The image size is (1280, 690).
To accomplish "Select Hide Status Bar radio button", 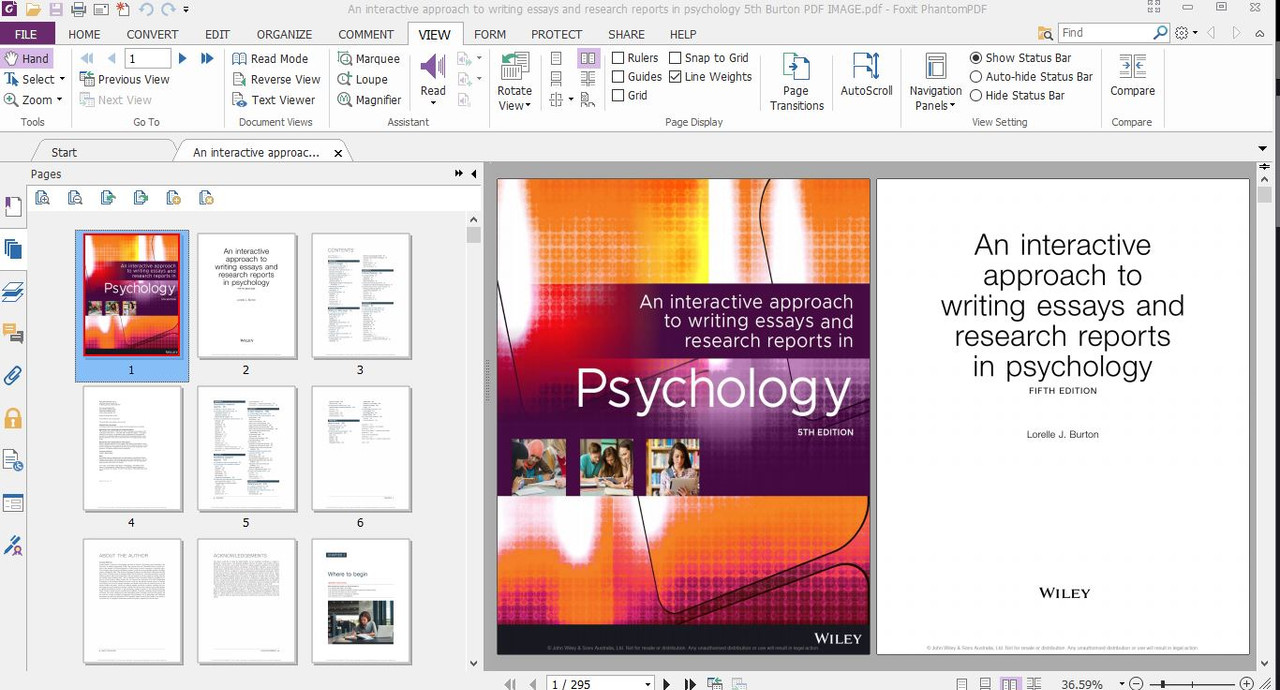I will [x=976, y=96].
